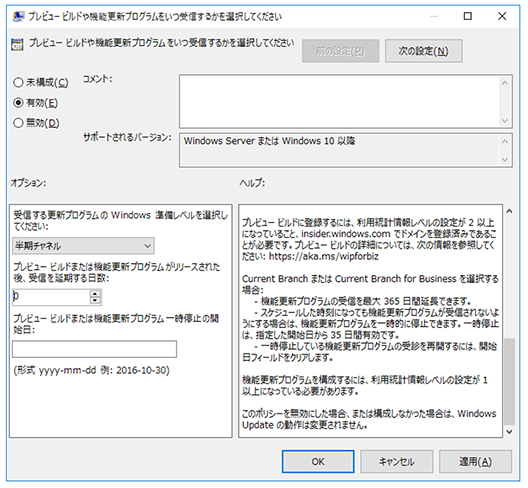Click down arrow of help text scrollbar
This screenshot has width=528, height=488.
(x=509, y=431)
